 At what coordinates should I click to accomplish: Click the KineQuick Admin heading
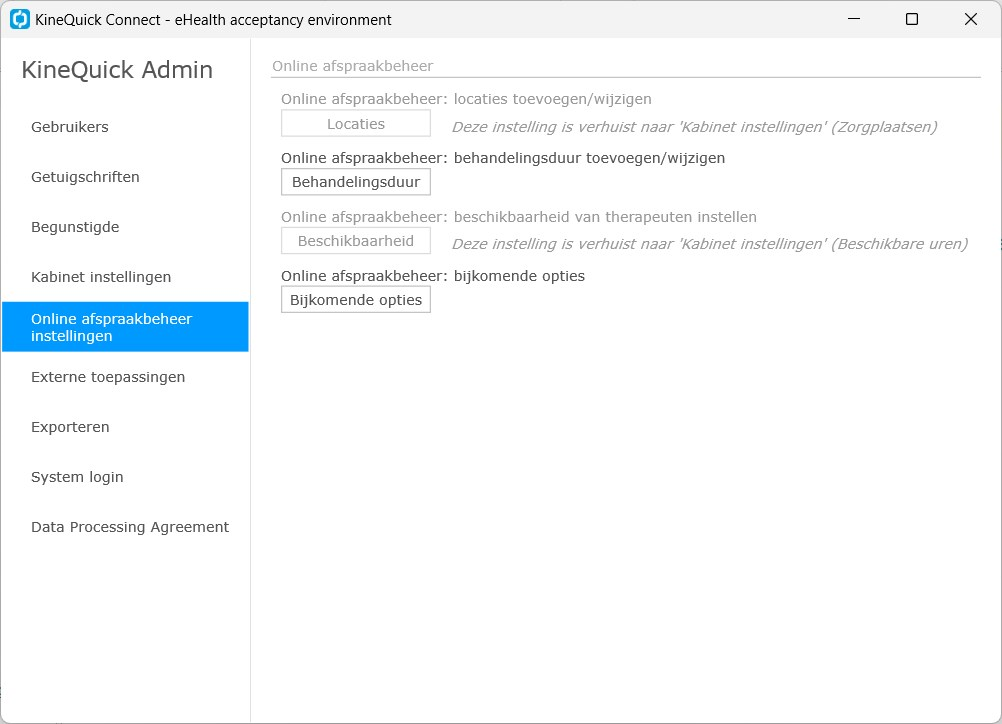coord(117,70)
